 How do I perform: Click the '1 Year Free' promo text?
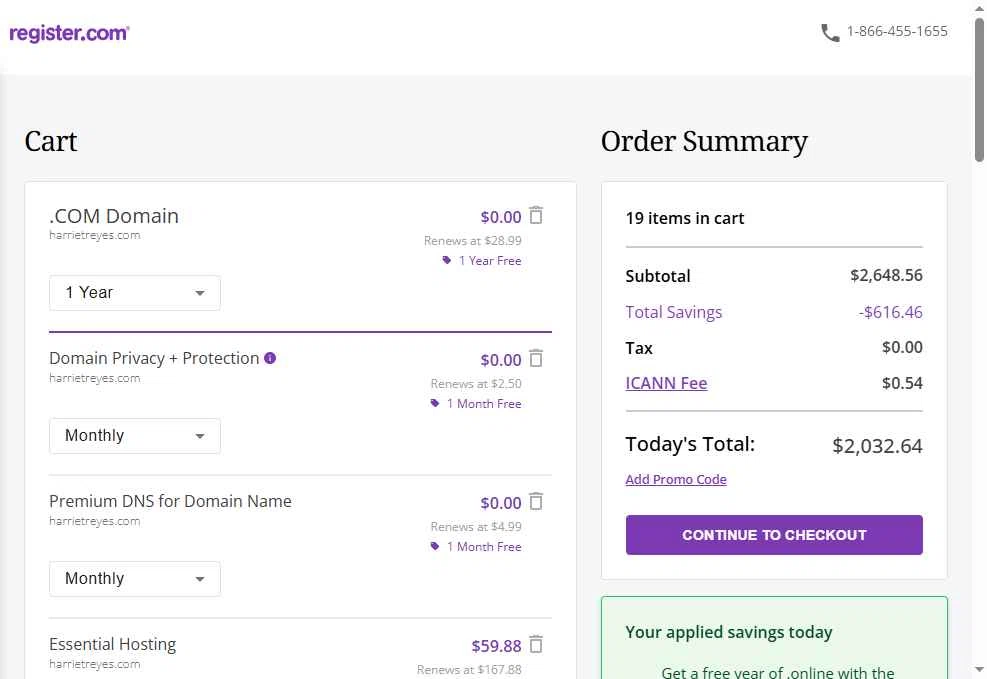point(490,261)
